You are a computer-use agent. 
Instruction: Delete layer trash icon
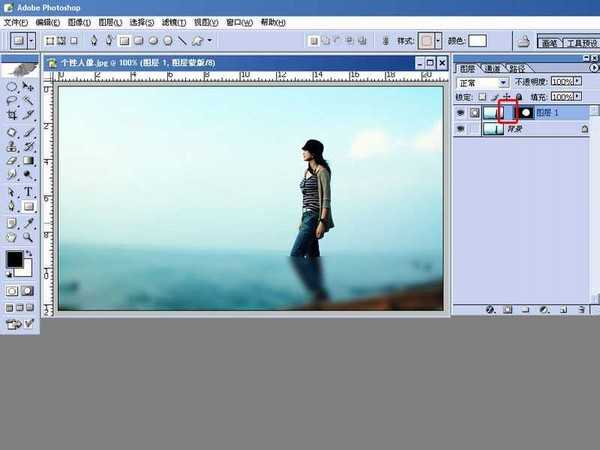(581, 309)
